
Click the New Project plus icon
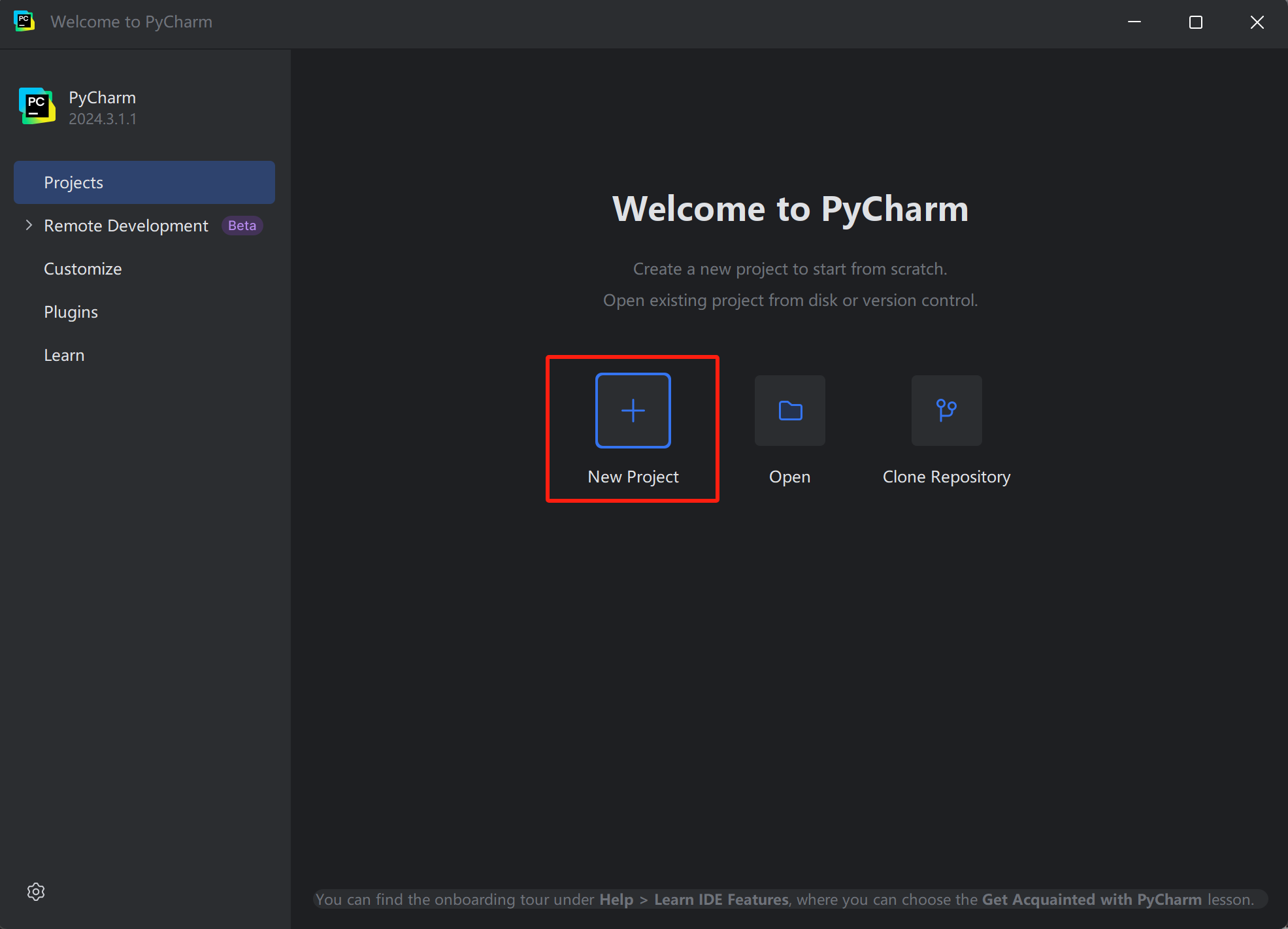click(633, 411)
